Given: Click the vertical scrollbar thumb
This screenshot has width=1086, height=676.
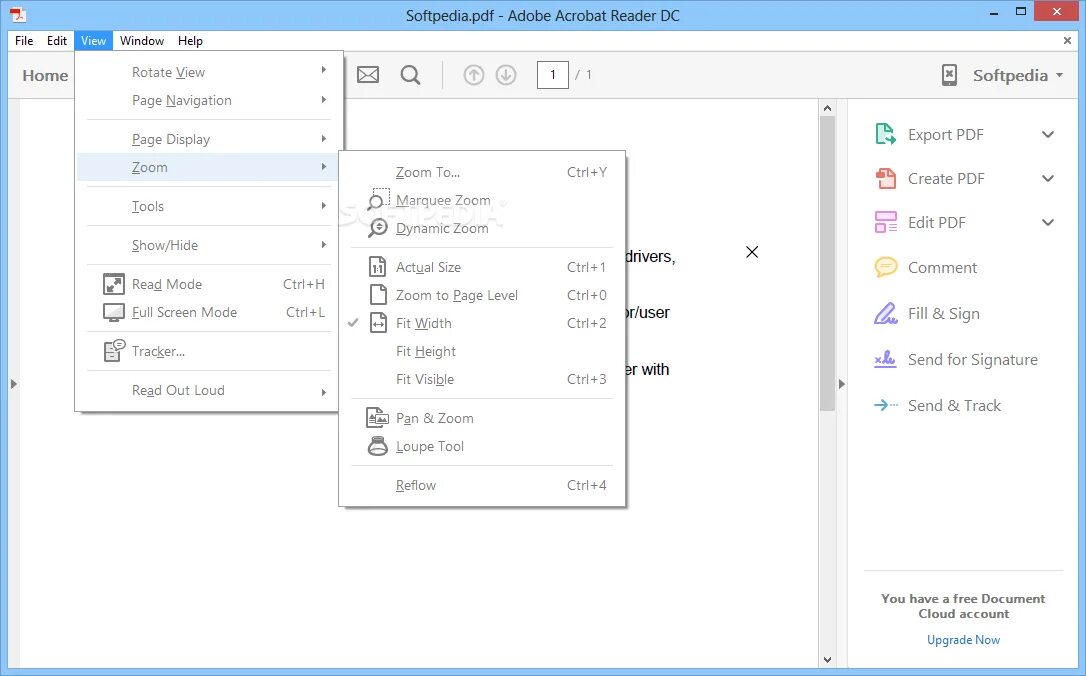Looking at the screenshot, I should (x=827, y=263).
